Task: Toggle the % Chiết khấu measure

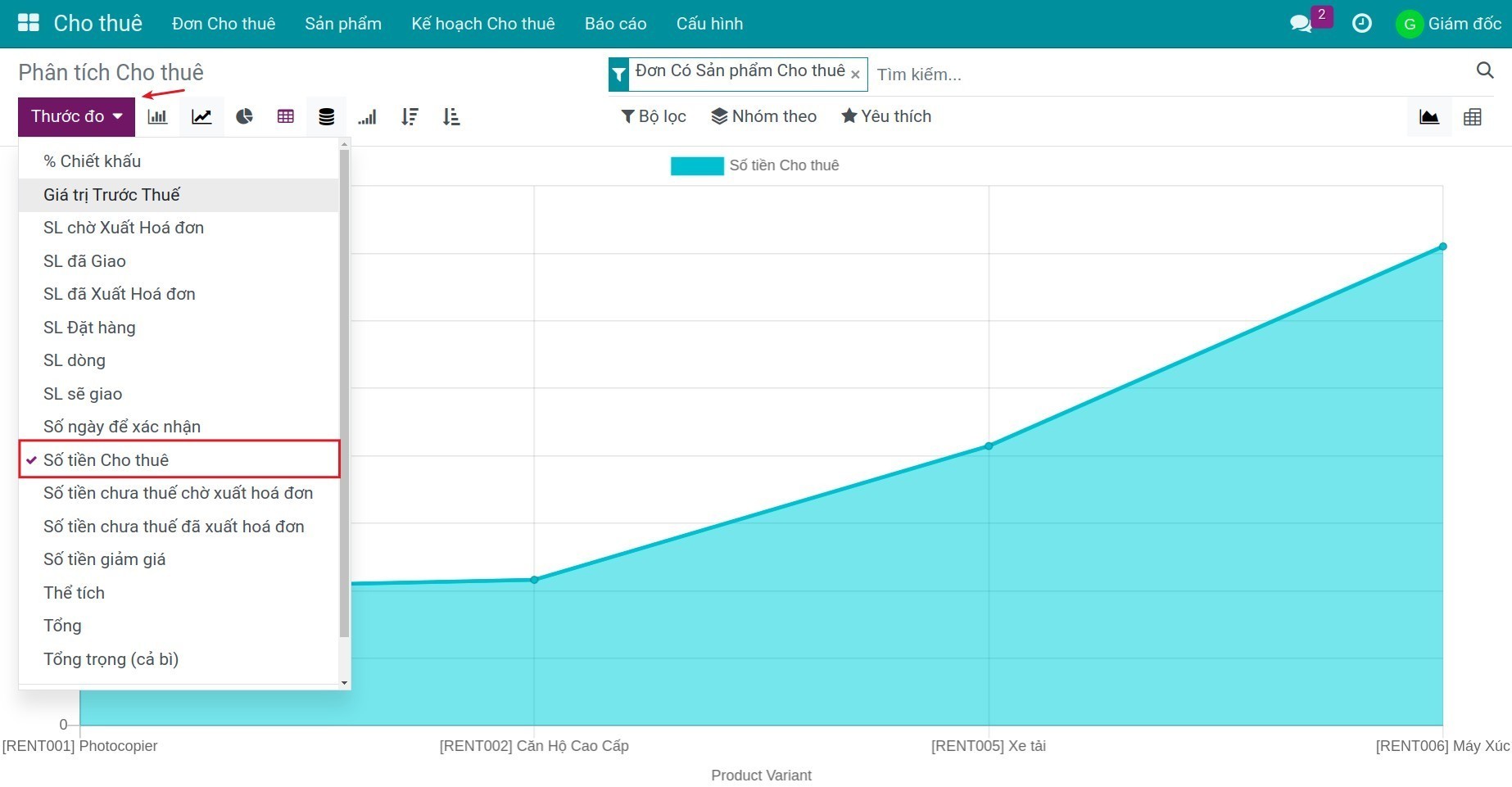Action: (x=179, y=161)
